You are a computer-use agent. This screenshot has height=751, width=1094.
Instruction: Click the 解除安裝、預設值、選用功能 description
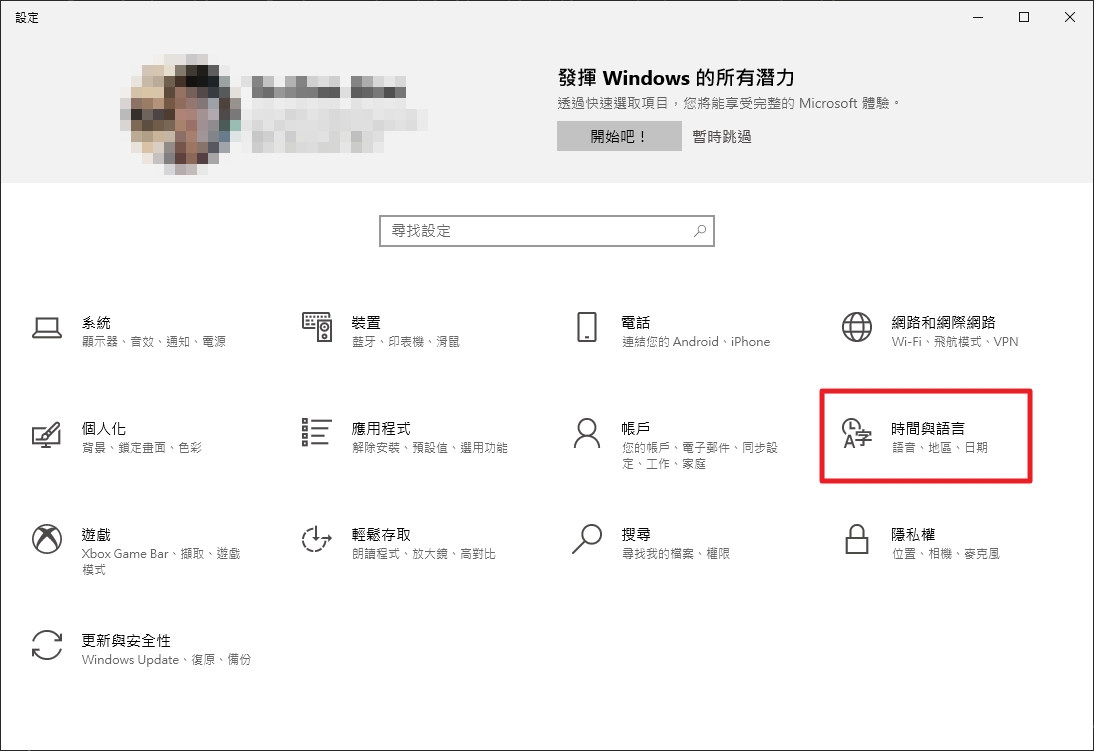click(430, 448)
